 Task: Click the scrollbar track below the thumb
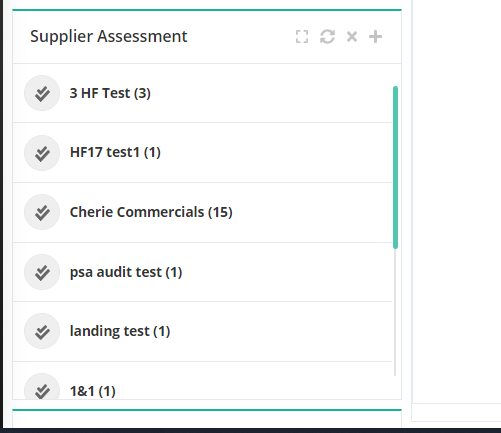395,312
